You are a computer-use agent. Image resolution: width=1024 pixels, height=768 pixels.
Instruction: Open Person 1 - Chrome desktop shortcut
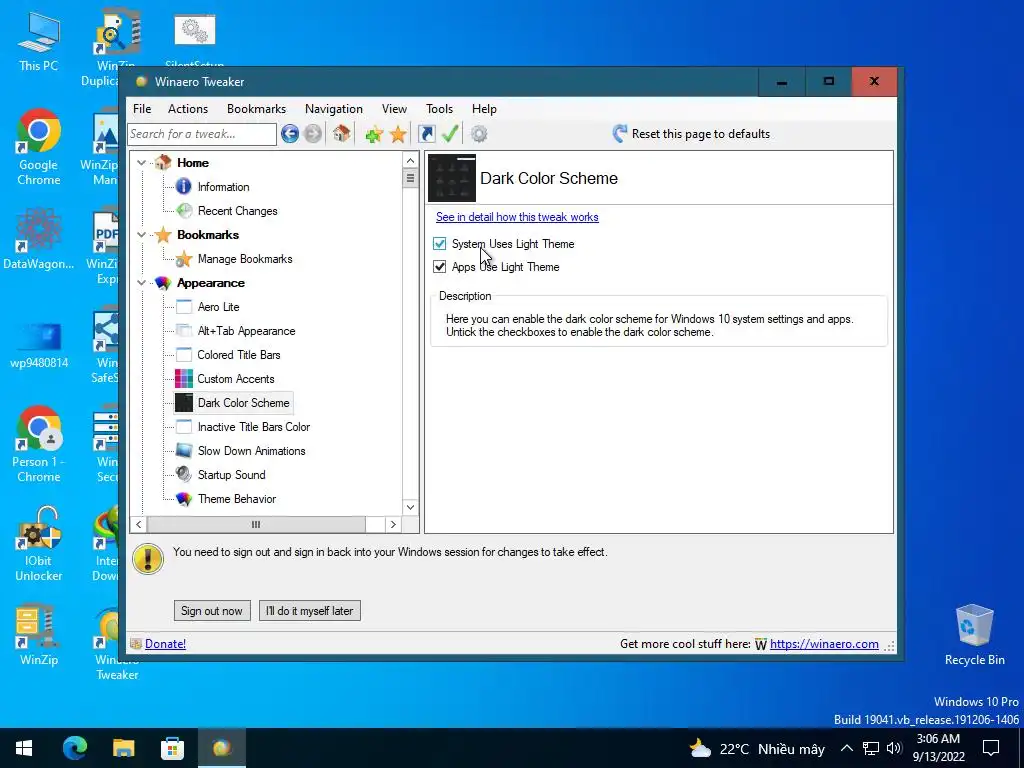click(39, 445)
